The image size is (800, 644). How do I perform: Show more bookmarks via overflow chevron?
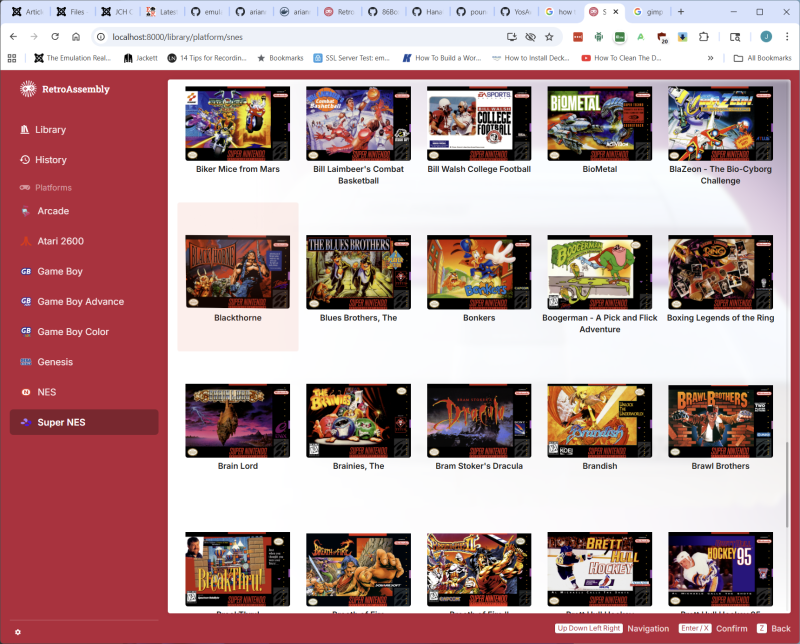[711, 58]
